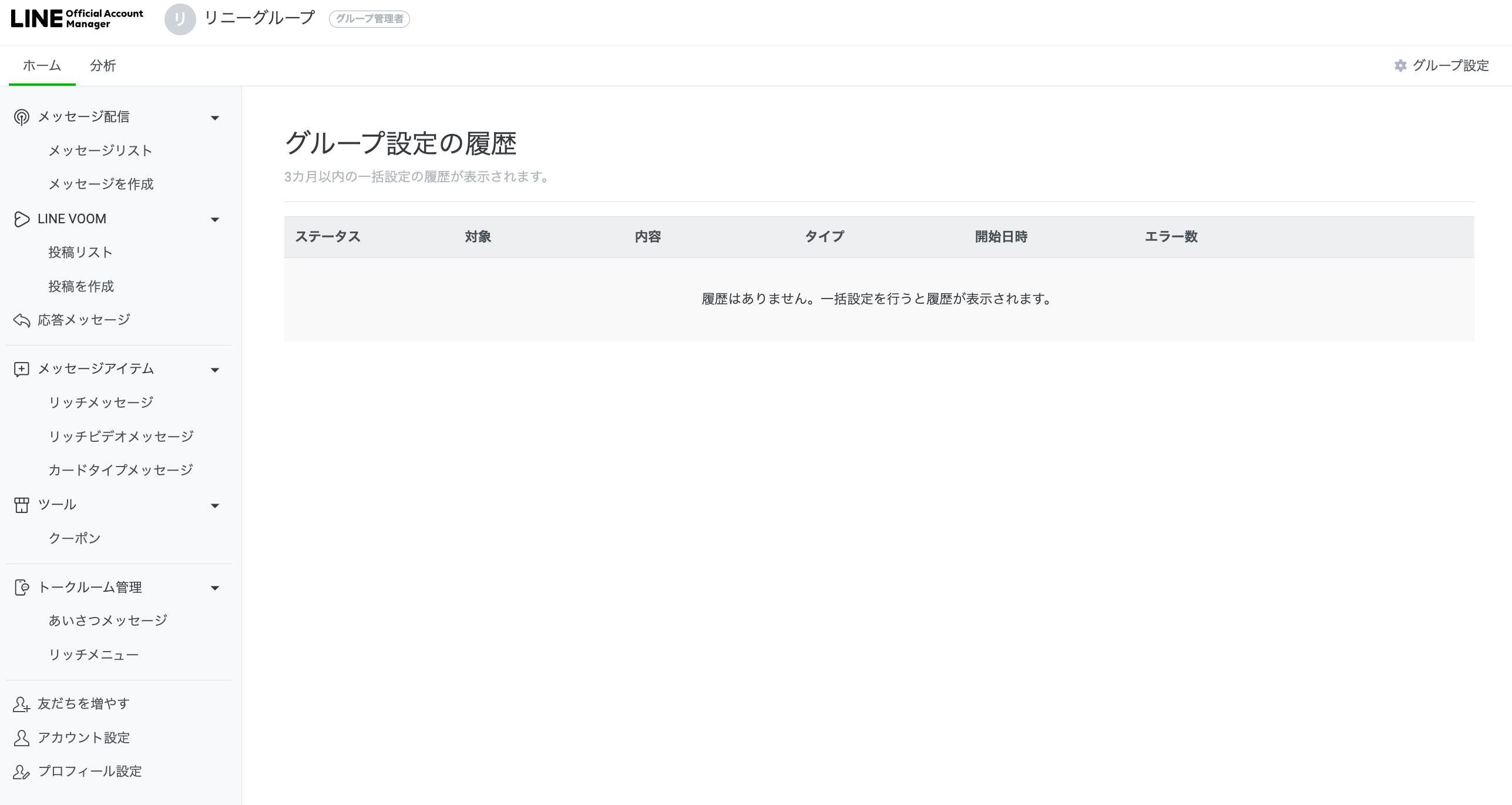Open リッチメニュー in sidebar
Viewport: 1512px width, 805px height.
[x=93, y=655]
